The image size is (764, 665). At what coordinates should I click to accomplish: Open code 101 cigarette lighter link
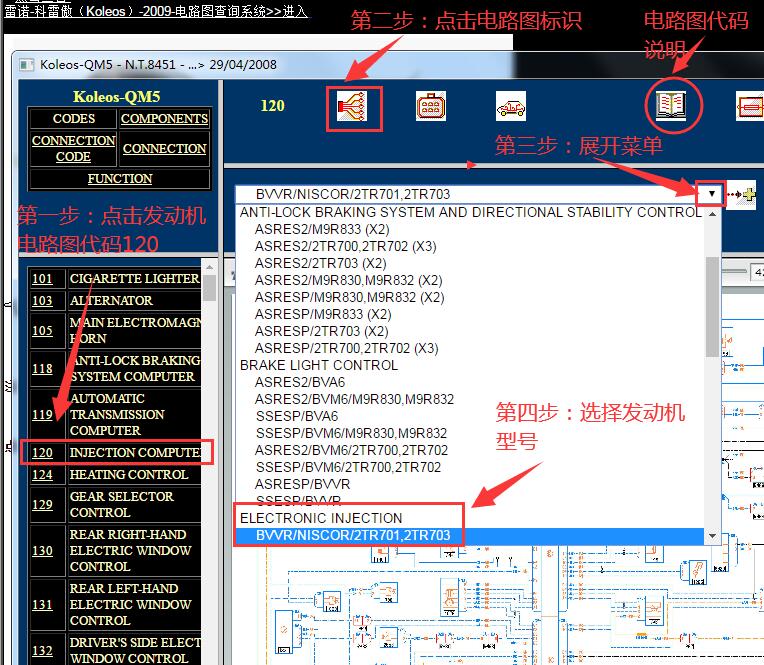[42, 279]
